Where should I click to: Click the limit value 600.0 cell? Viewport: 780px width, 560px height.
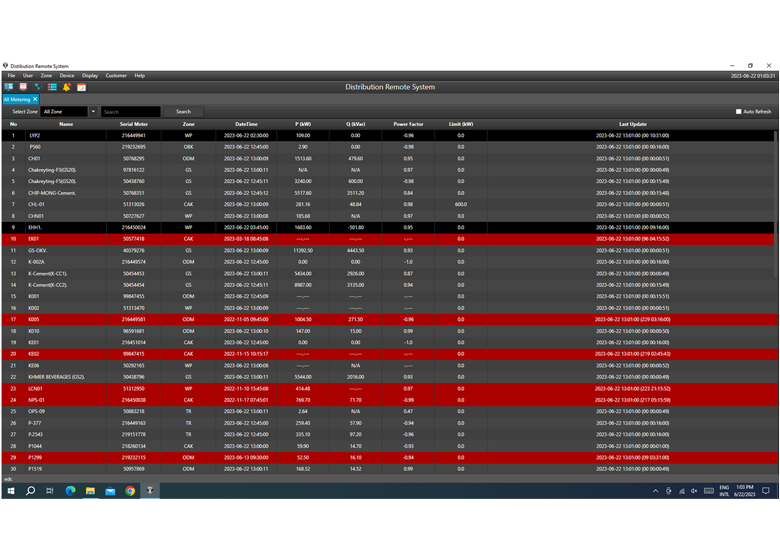(x=461, y=204)
